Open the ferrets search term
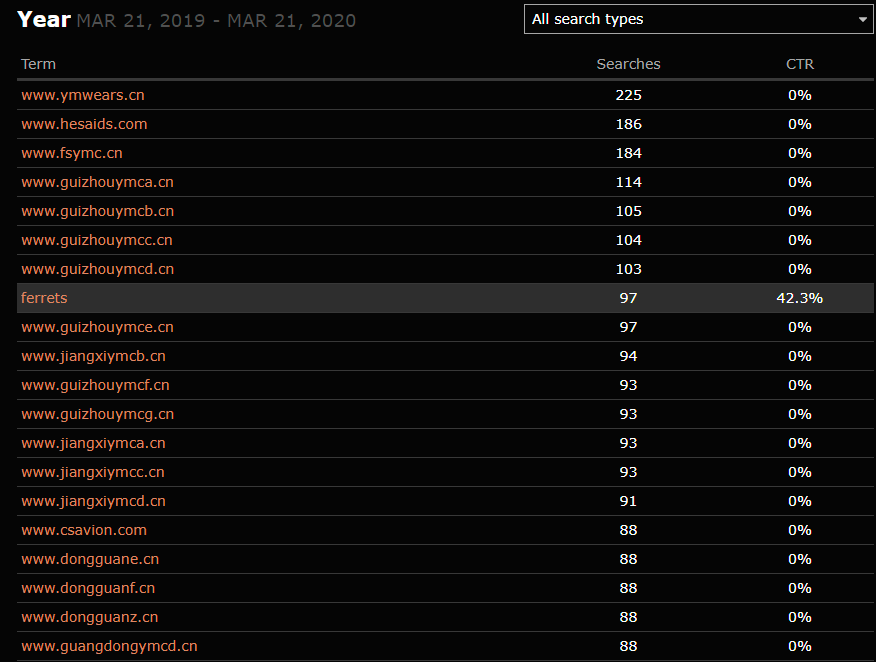The image size is (876, 662). tap(44, 298)
